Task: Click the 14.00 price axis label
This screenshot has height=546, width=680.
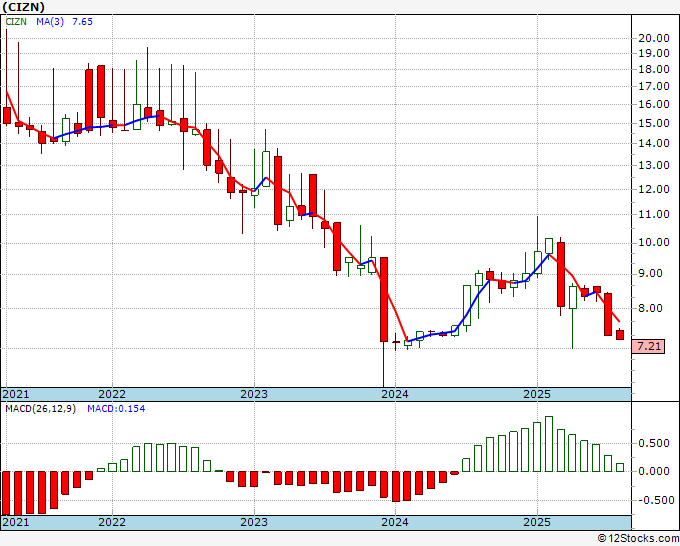Action: (x=654, y=143)
